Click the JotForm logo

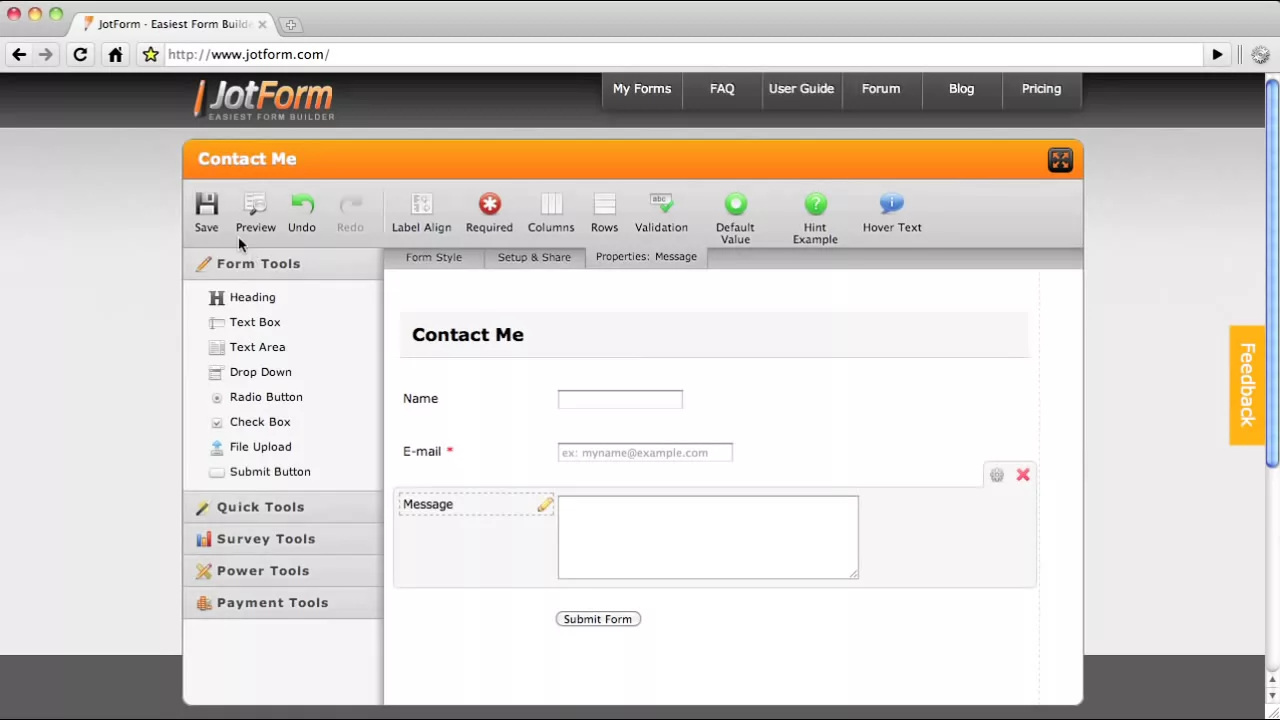pyautogui.click(x=264, y=99)
